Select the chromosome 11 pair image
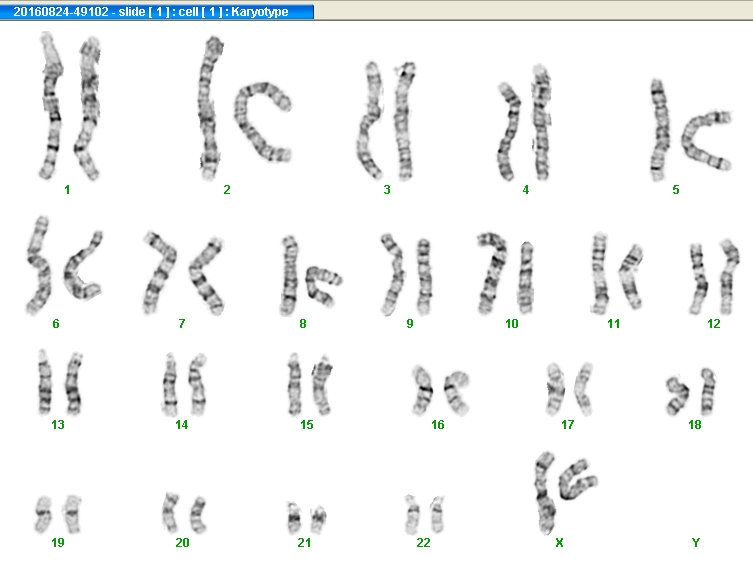The image size is (753, 579). point(617,274)
